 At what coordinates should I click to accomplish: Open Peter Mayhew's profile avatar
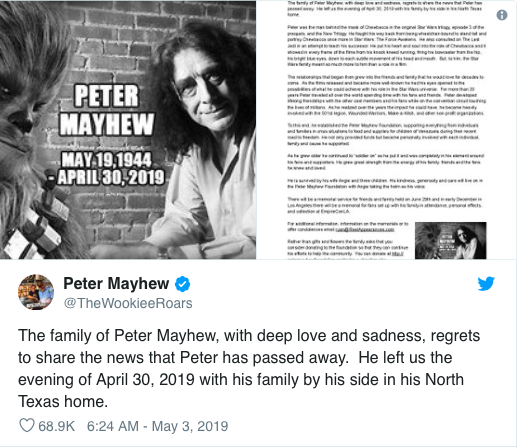[36, 292]
